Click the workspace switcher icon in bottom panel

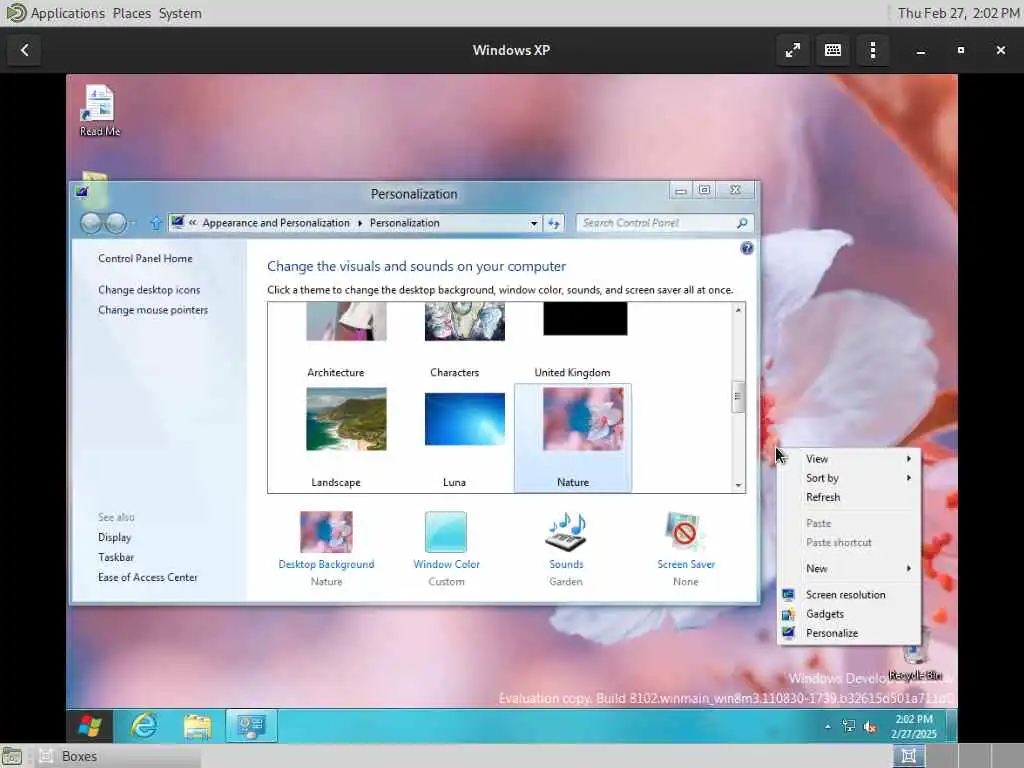[908, 756]
